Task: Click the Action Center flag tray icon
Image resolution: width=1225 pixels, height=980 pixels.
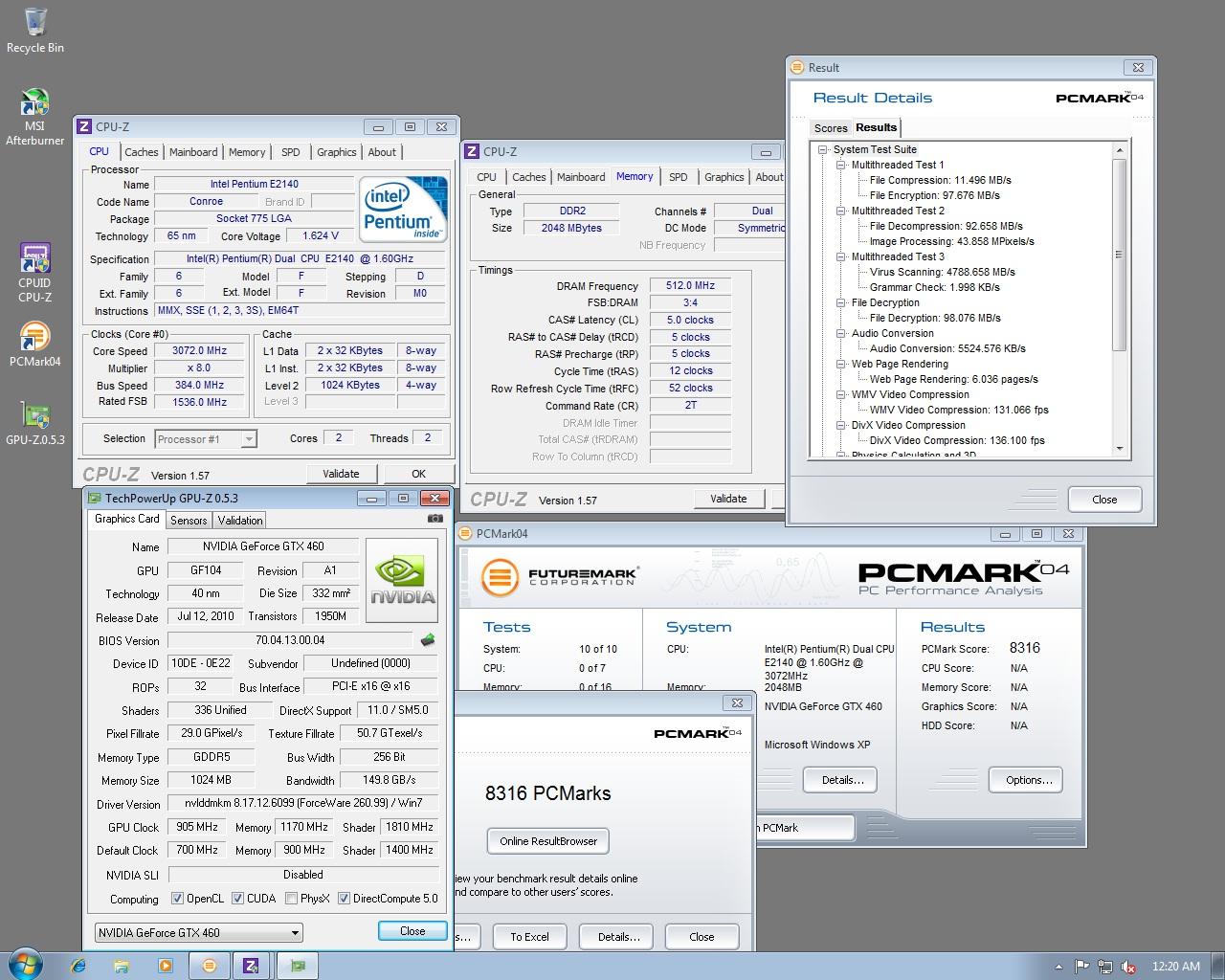Action: point(1081,967)
